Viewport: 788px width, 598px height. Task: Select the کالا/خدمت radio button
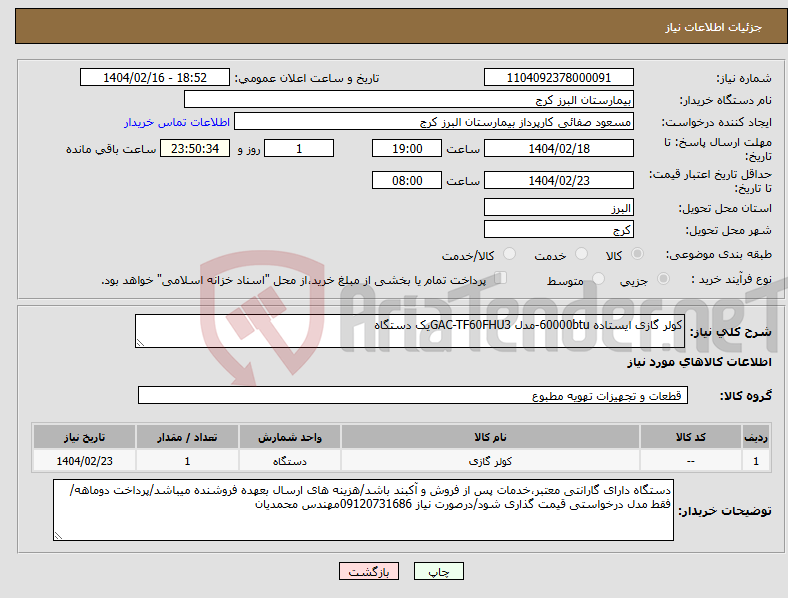click(x=510, y=254)
